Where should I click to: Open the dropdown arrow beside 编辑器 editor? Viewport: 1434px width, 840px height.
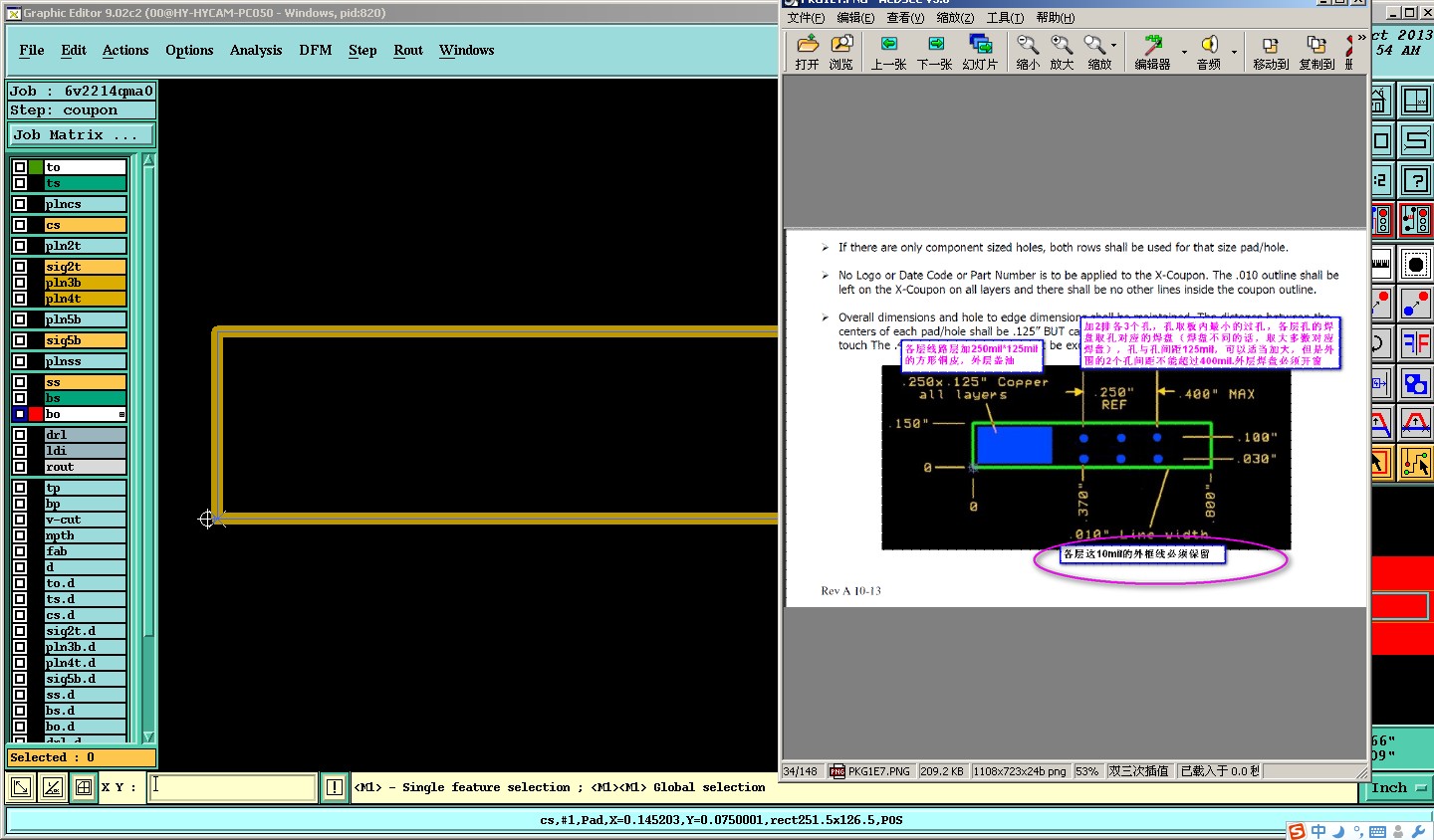[x=1184, y=52]
